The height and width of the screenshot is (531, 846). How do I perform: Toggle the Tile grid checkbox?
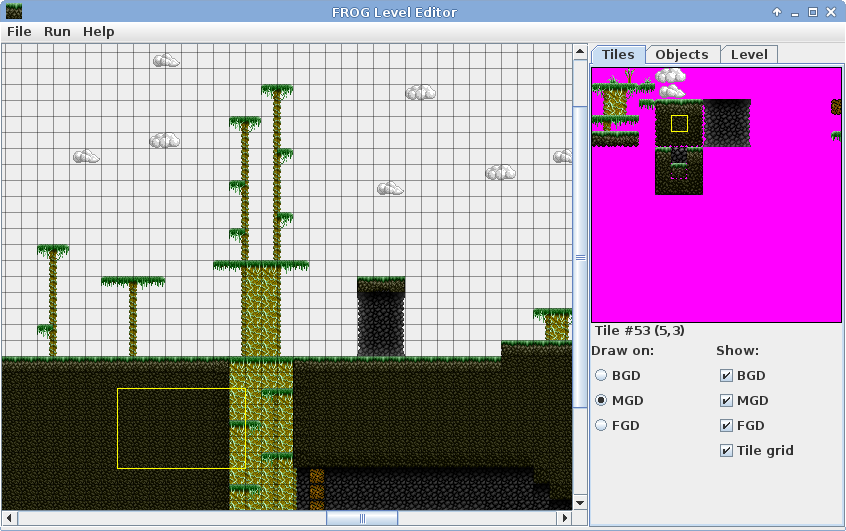[726, 450]
